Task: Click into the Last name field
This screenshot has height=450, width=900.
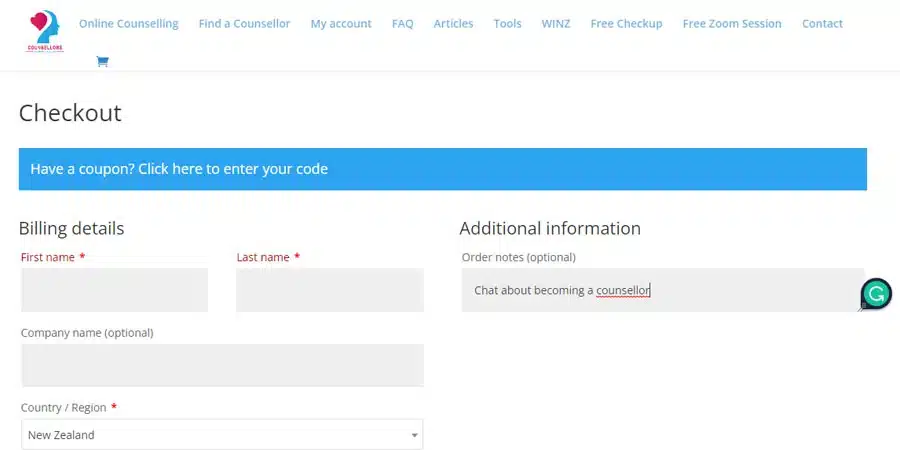Action: 329,290
